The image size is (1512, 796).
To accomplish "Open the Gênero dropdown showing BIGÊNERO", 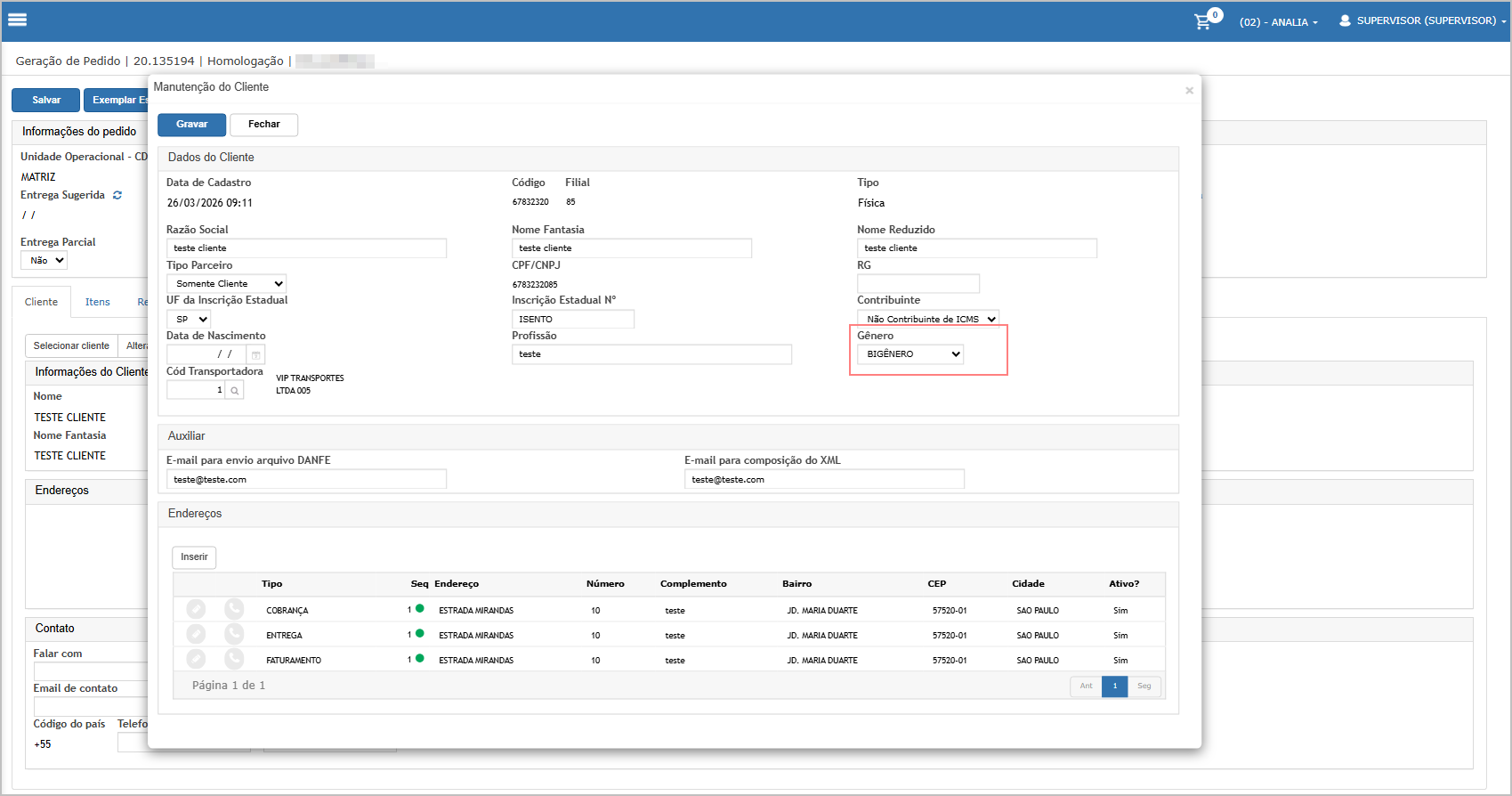I will point(910,354).
